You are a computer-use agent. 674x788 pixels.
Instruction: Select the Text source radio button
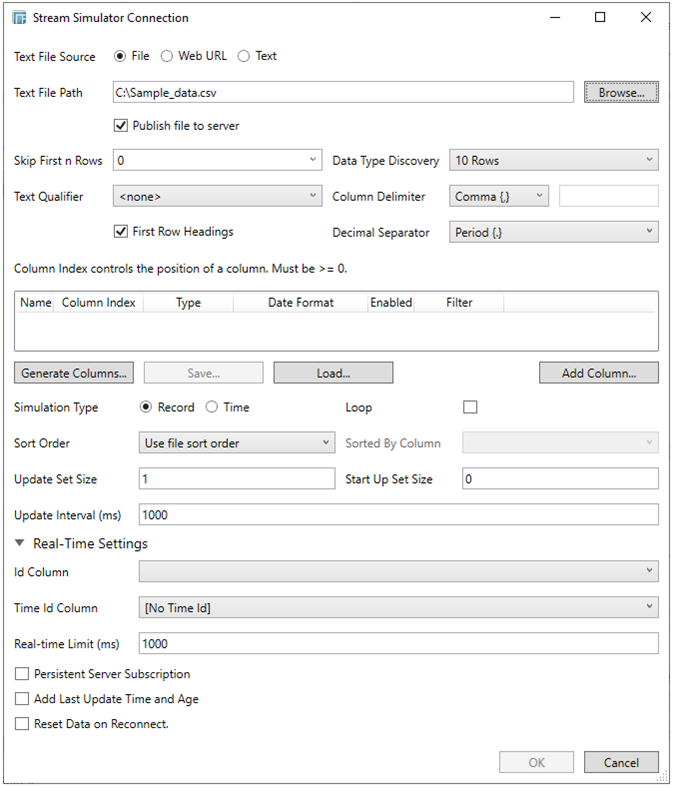point(243,56)
